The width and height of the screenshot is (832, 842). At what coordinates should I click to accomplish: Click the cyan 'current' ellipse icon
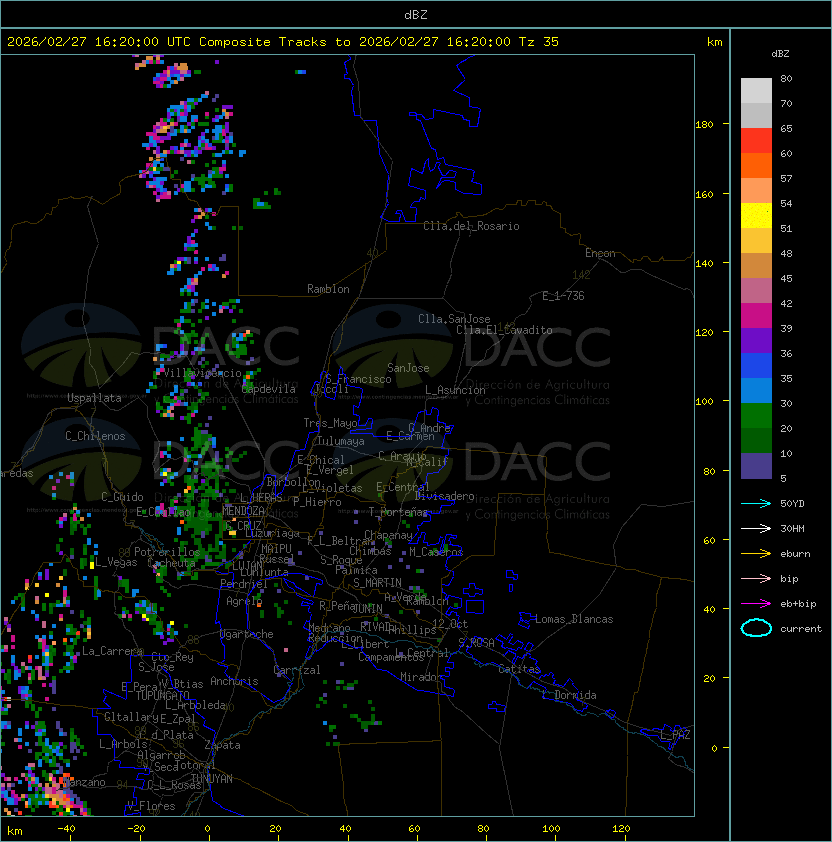click(756, 628)
